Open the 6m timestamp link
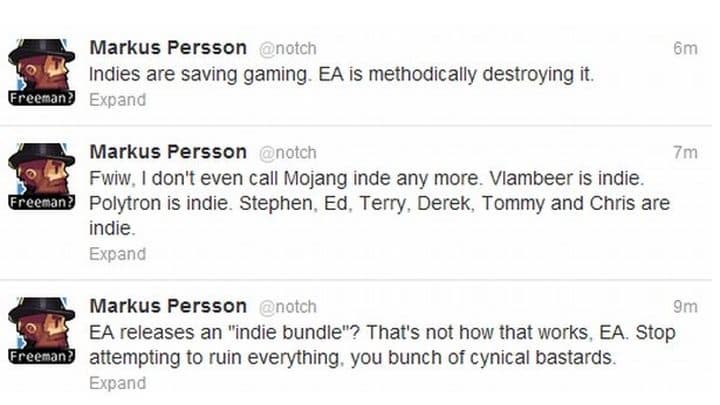The height and width of the screenshot is (405, 720). point(685,48)
